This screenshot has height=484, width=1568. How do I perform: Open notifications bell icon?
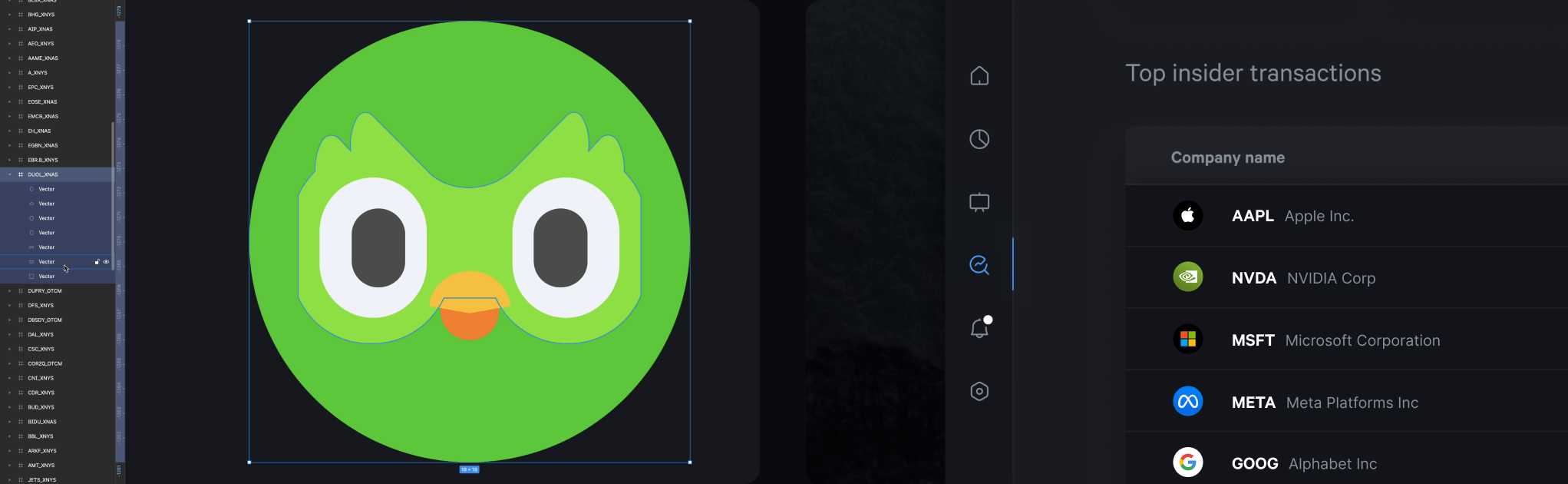[x=979, y=328]
